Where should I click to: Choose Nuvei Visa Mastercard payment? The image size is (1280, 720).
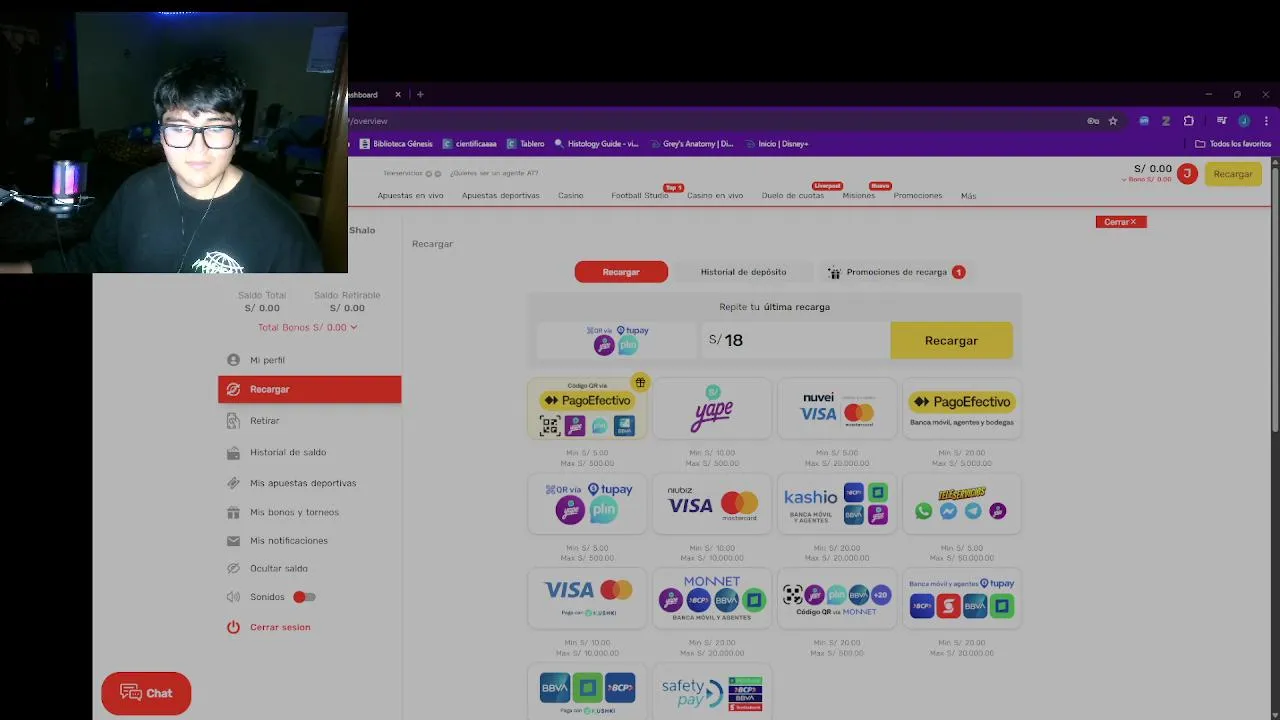point(837,409)
